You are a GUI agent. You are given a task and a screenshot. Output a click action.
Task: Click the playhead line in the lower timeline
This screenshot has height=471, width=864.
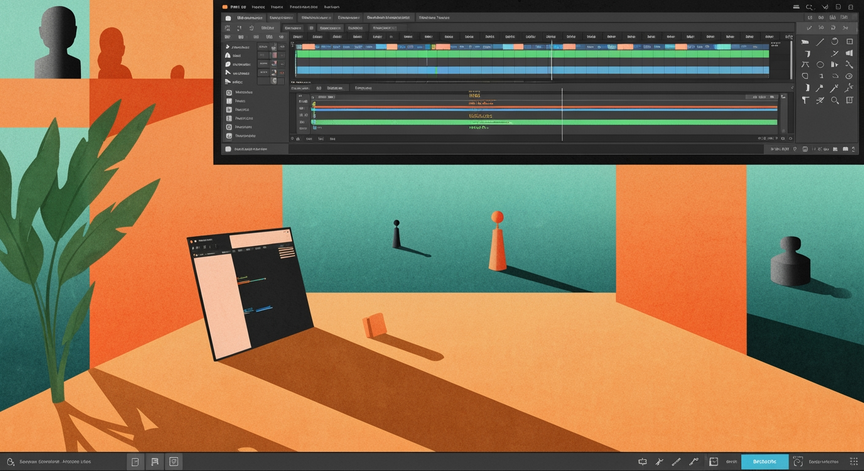562,115
